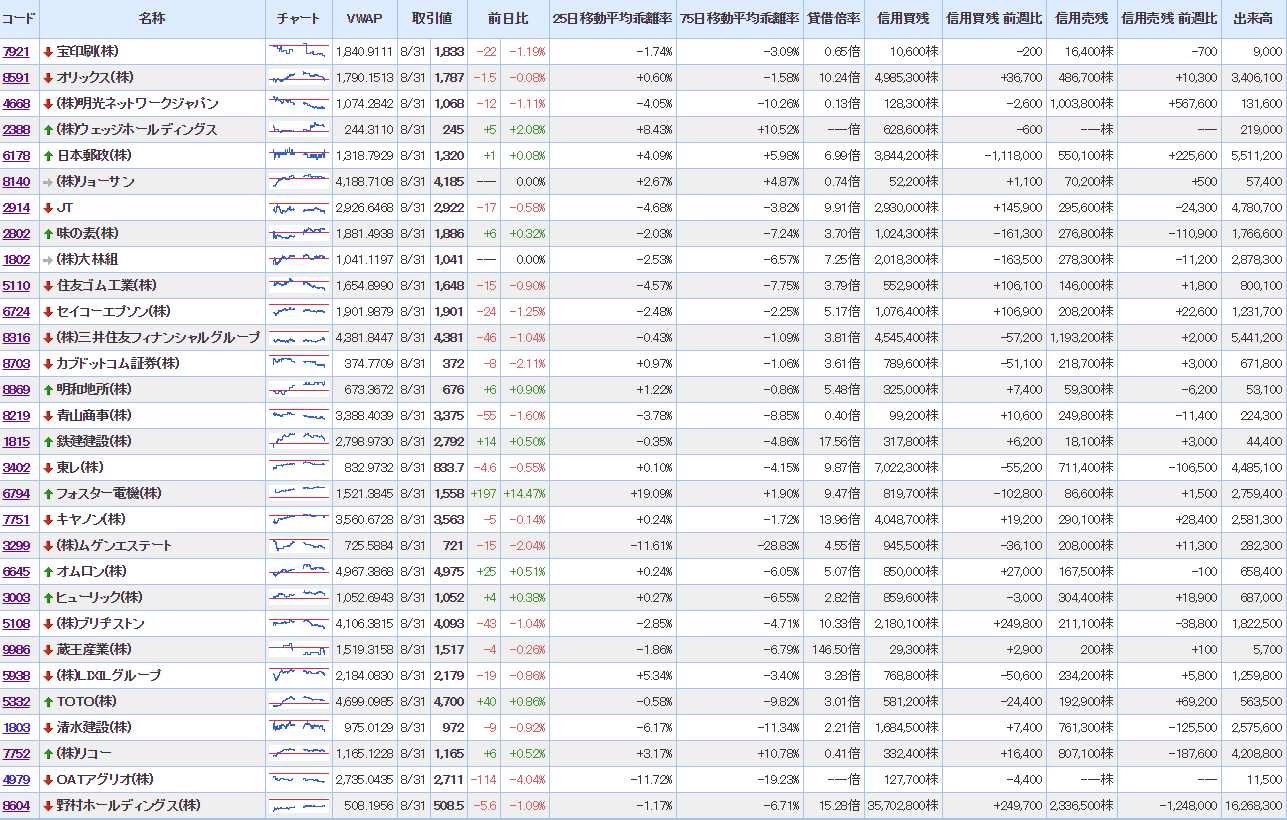
Task: Open the mini chart for オリックス(株)
Action: pyautogui.click(x=298, y=78)
